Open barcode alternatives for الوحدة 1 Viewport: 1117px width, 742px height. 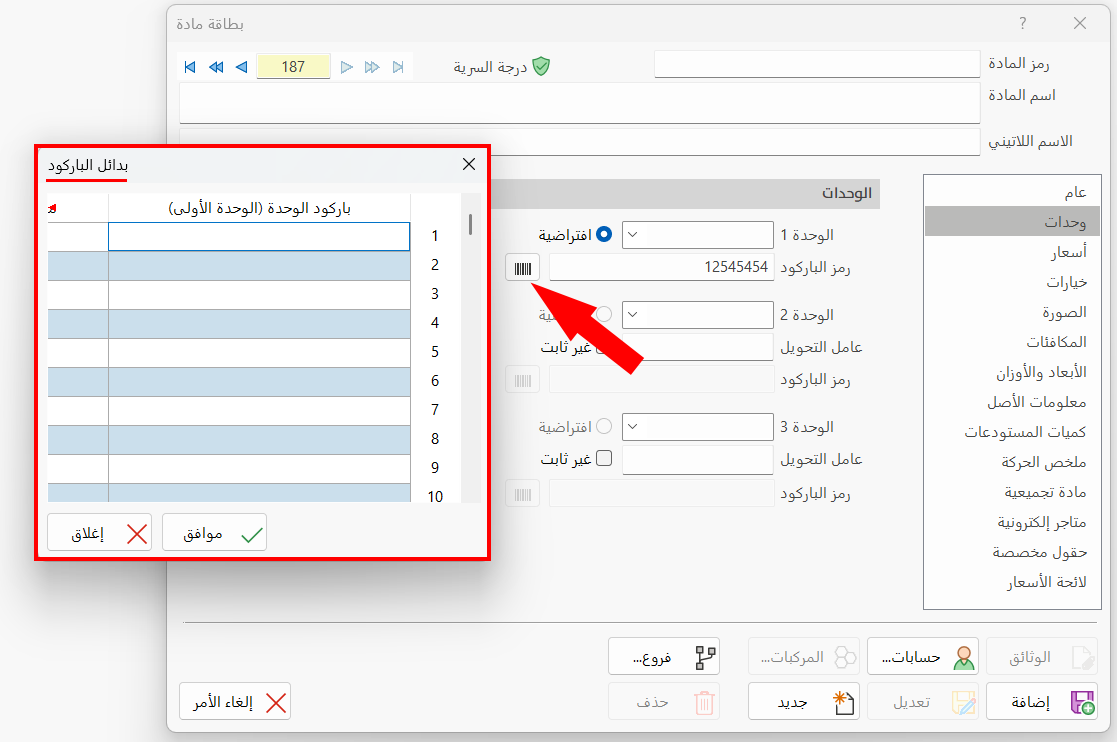pos(523,268)
